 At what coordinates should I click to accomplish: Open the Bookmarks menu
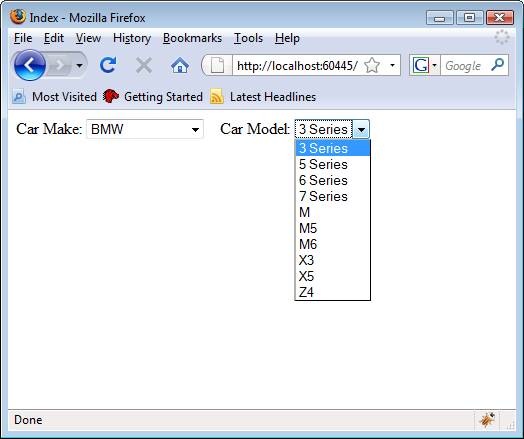tap(192, 38)
